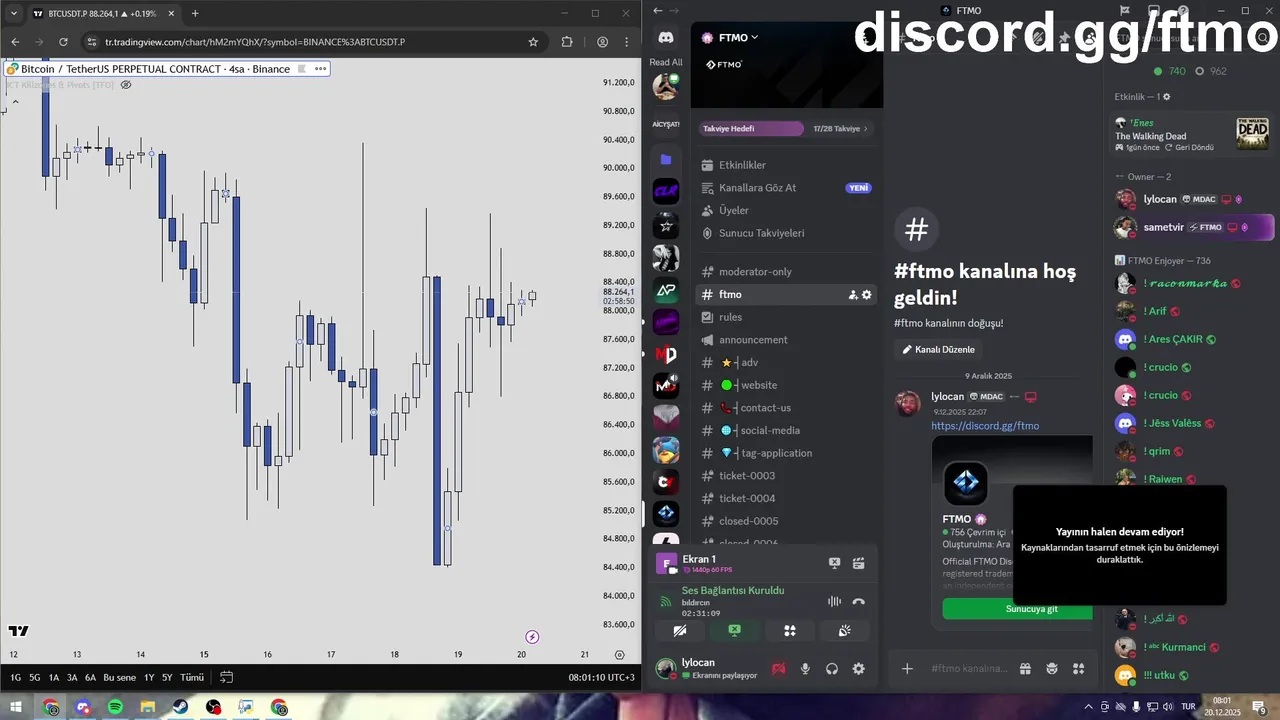Toggle noise suppression waveform icon

(834, 602)
